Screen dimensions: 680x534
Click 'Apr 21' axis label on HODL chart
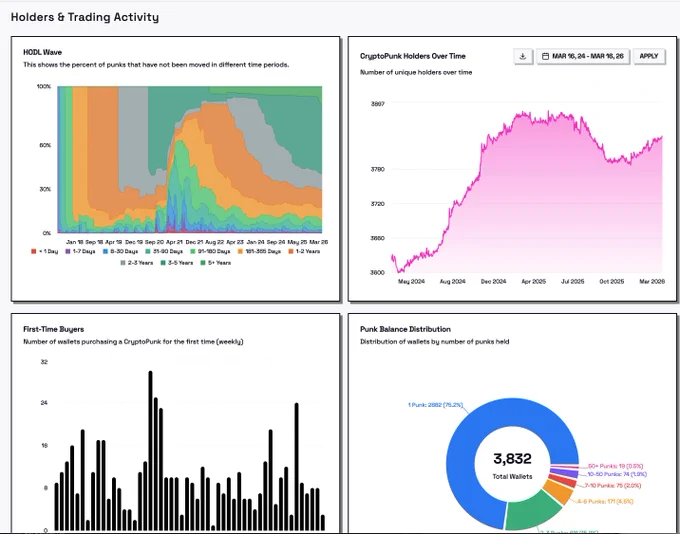click(174, 242)
